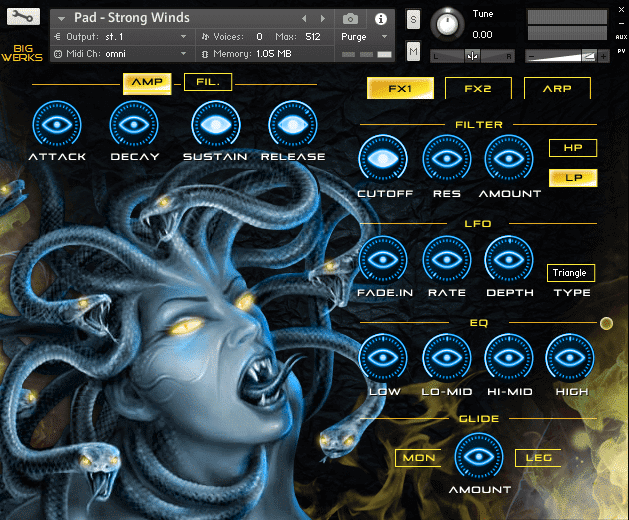Open the Midi Ch omni dropdown
The image size is (629, 520).
(124, 54)
